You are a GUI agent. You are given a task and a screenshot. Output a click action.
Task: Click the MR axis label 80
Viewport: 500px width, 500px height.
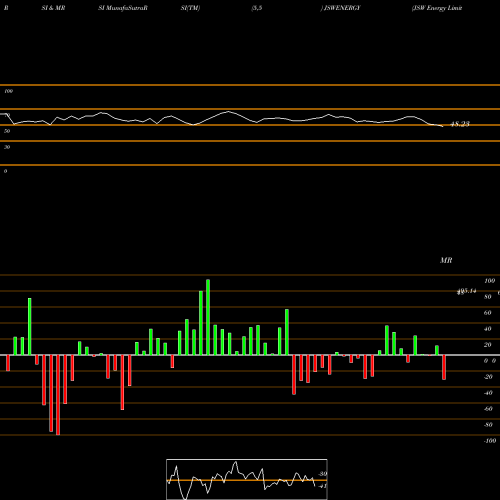(488, 297)
